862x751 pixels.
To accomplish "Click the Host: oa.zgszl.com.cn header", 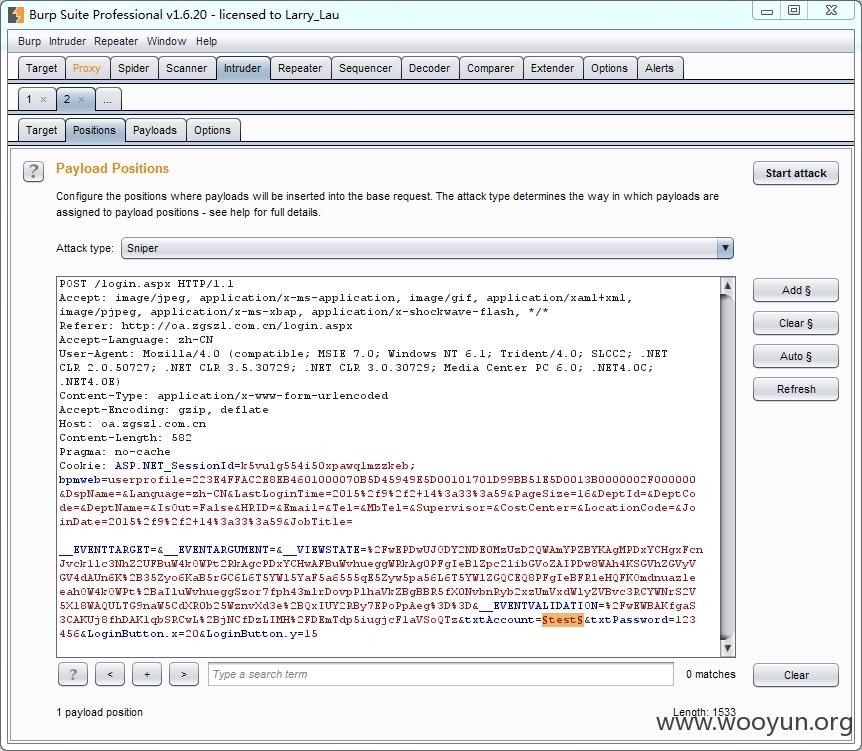I will (x=132, y=424).
